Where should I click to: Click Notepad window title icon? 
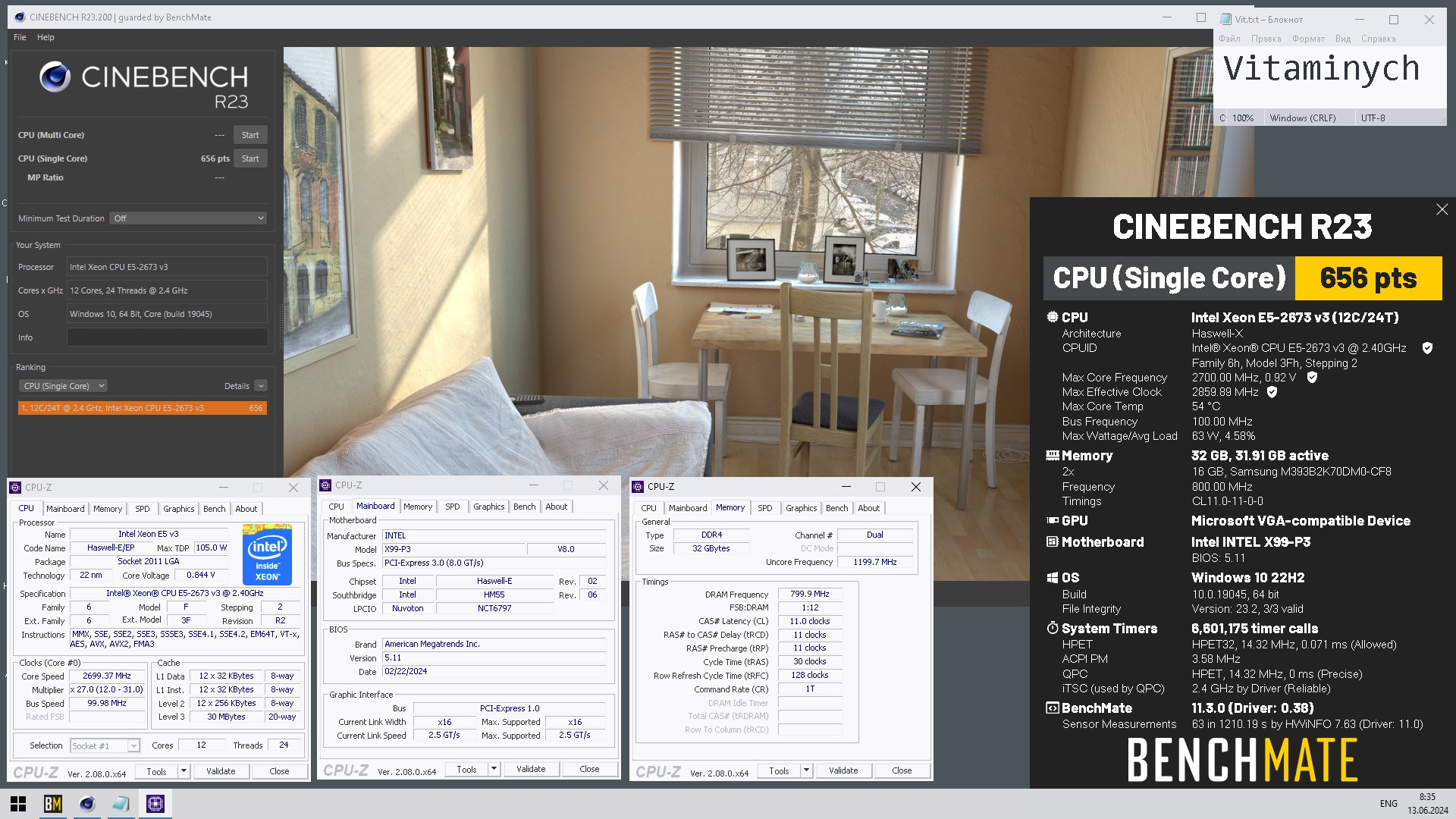click(x=1225, y=20)
